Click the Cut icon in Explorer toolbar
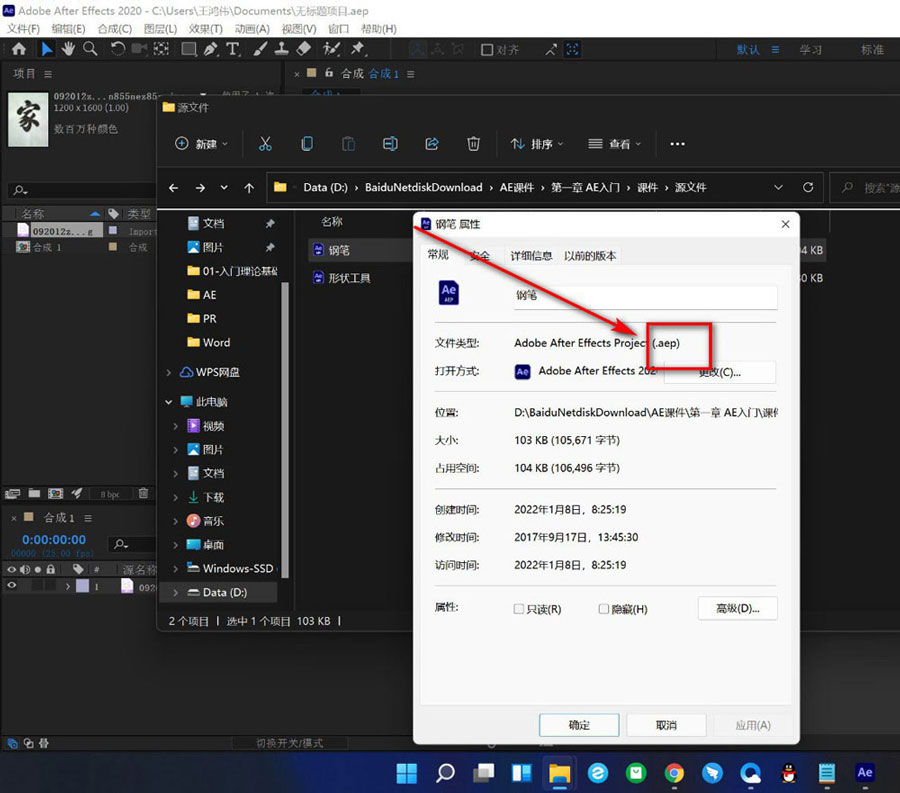This screenshot has height=793, width=900. pos(265,144)
